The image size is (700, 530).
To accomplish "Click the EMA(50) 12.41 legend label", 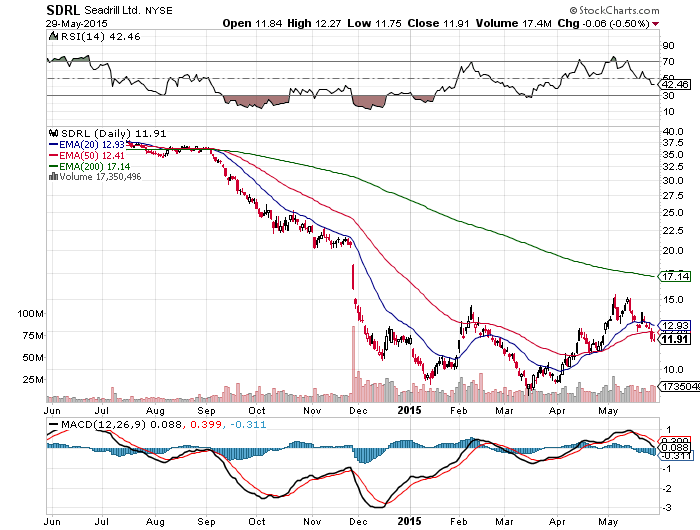I will point(92,155).
